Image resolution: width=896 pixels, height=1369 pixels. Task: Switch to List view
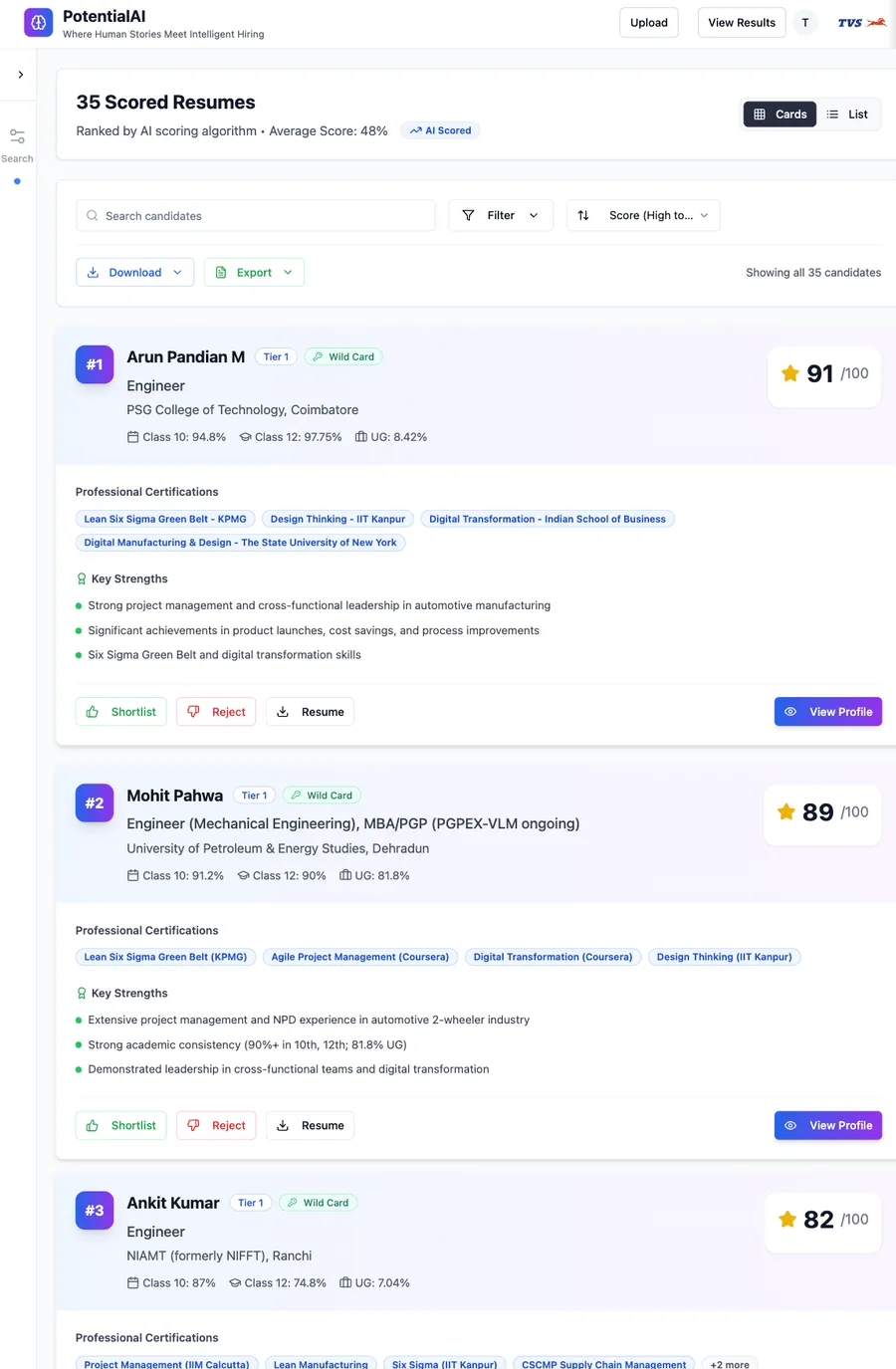click(847, 114)
